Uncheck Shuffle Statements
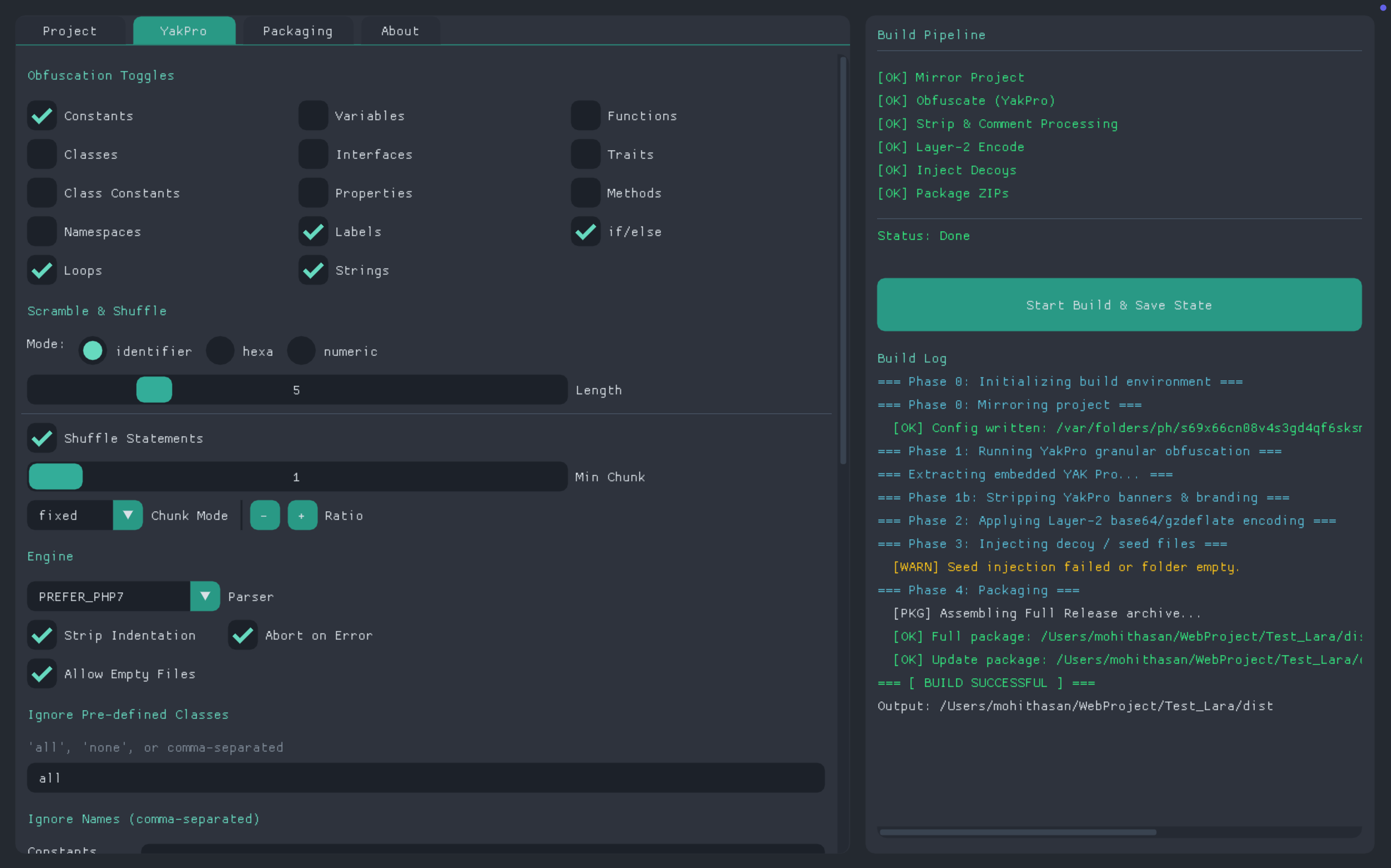Viewport: 1391px width, 868px height. point(42,438)
